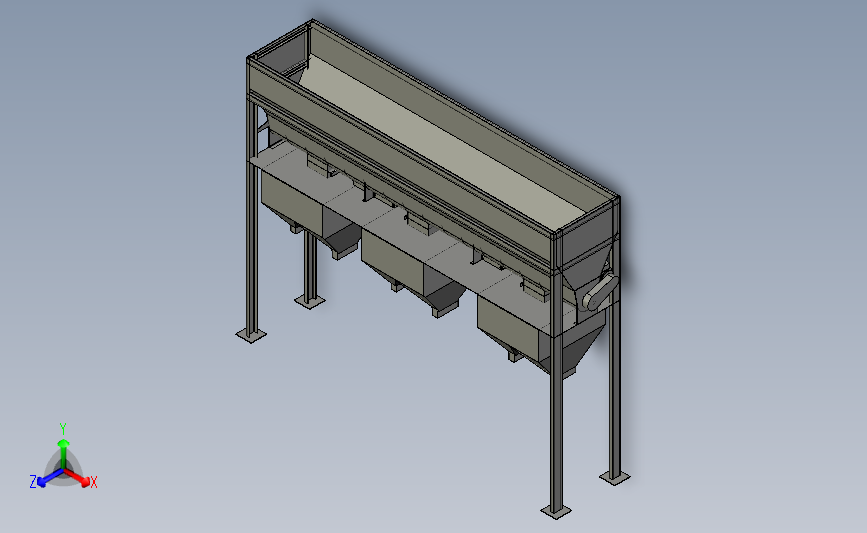Select the base plate of the rear-right support leg
Viewport: 867px width, 533px height.
(615, 477)
